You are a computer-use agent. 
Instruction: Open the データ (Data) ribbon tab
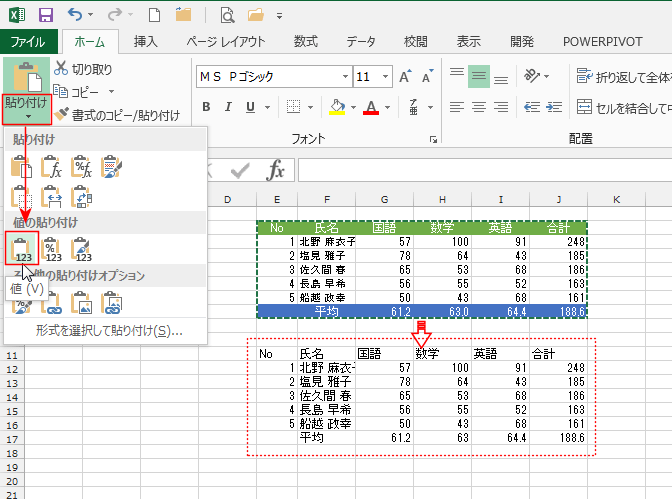[361, 42]
